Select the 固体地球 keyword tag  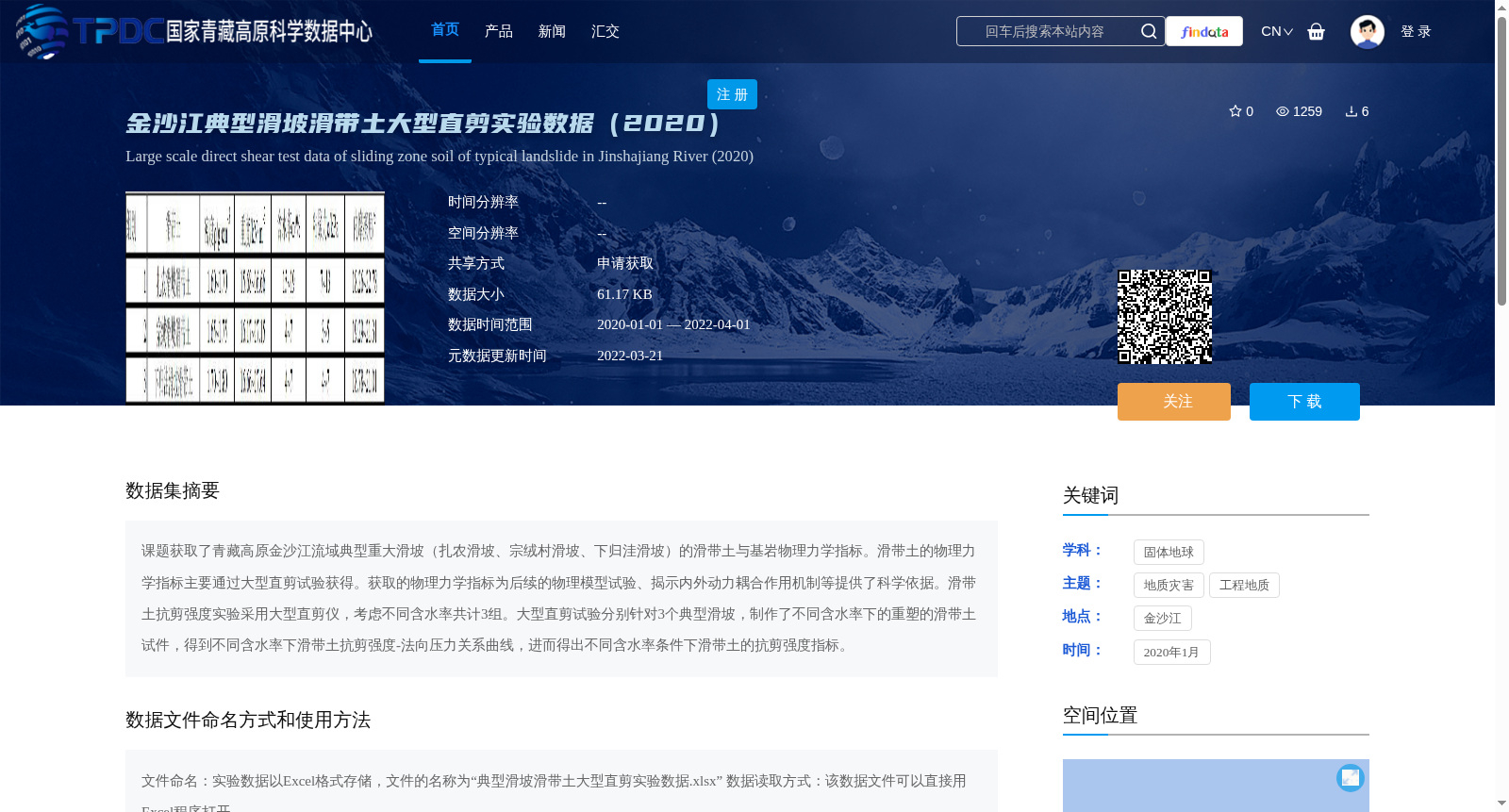(1169, 552)
